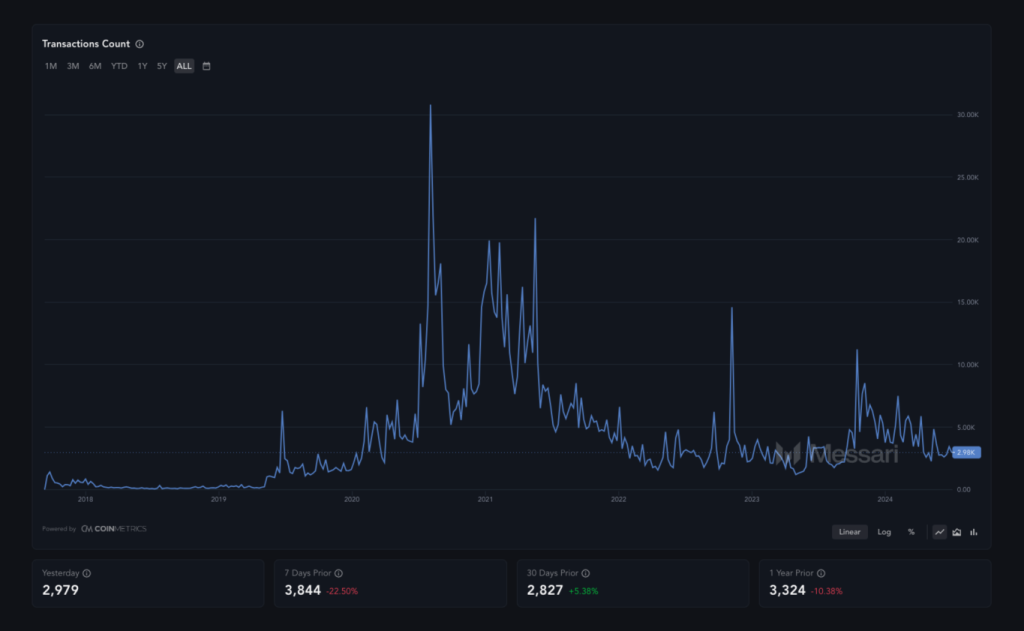Click the Transactions Count info icon

pyautogui.click(x=140, y=44)
